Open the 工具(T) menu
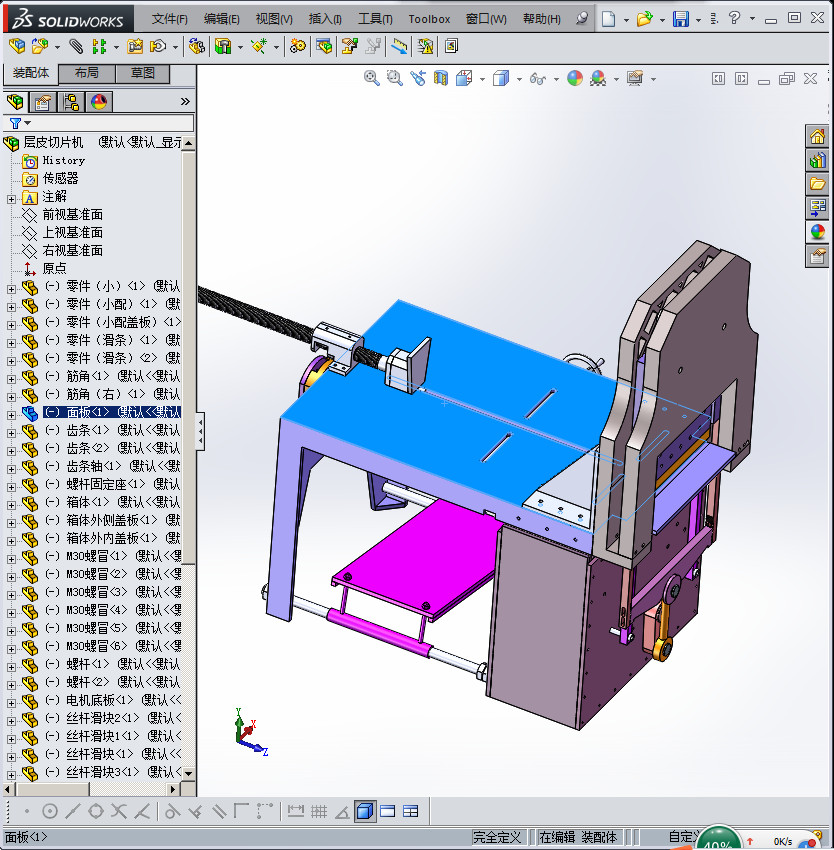The image size is (834, 850). coord(375,19)
